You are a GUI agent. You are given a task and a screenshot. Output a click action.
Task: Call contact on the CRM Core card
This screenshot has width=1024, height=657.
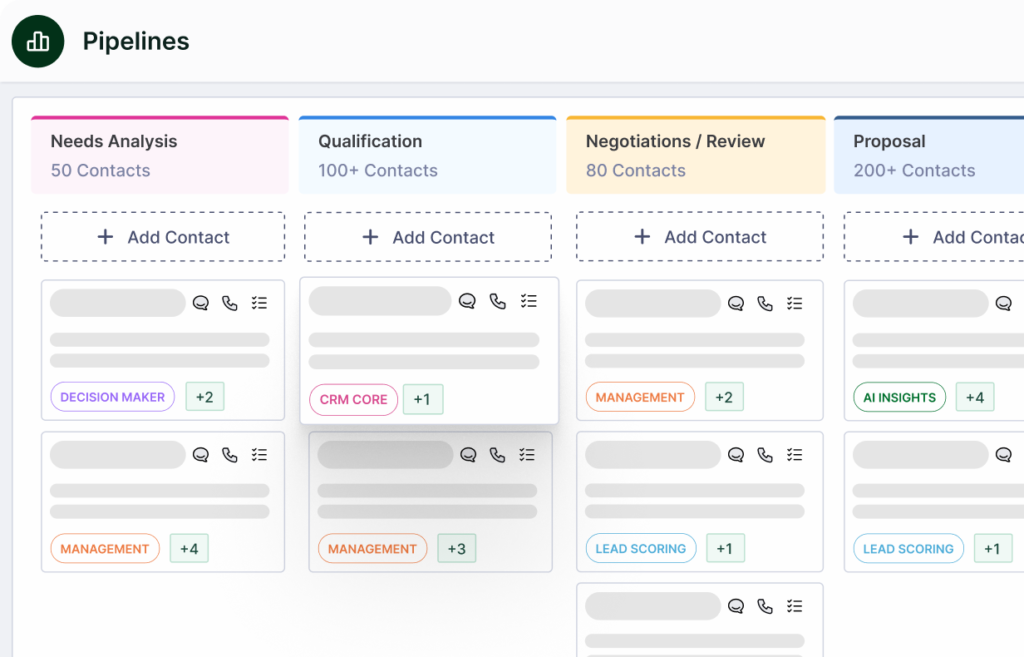tap(498, 301)
